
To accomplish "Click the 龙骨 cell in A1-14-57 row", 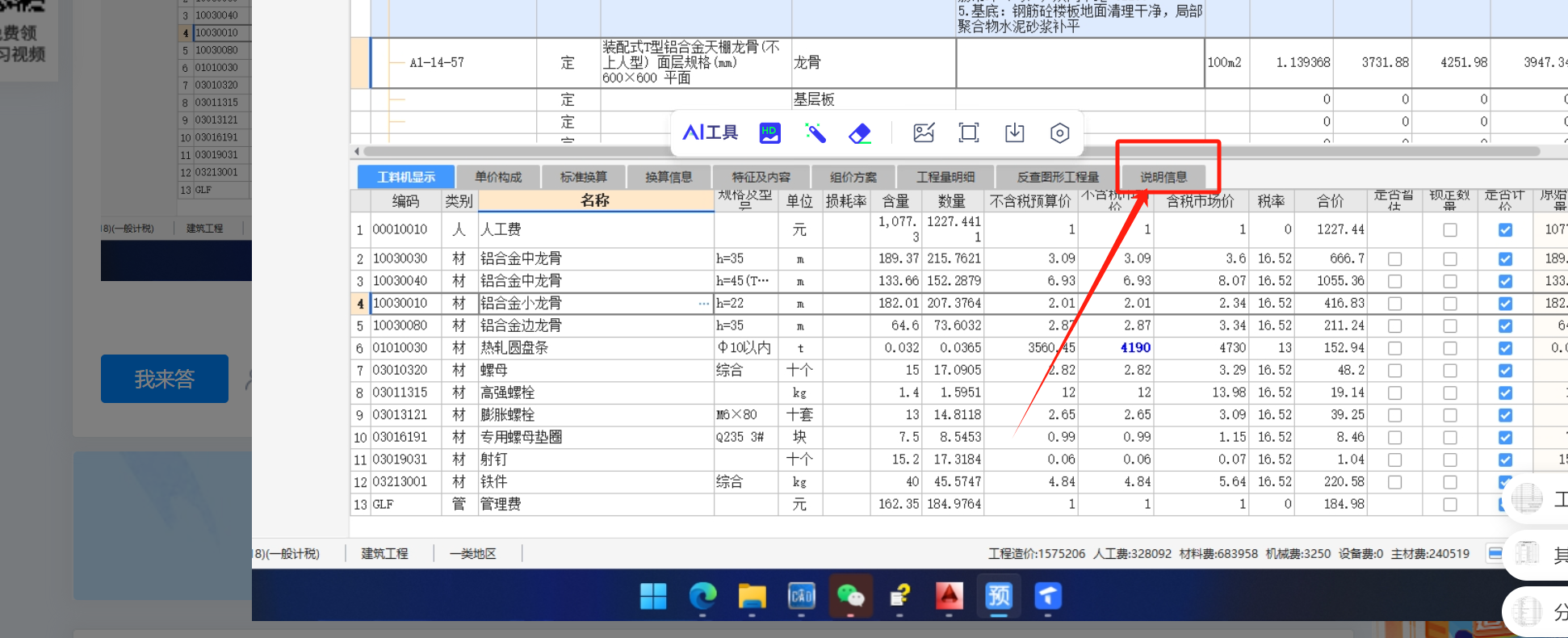I will 874,63.
